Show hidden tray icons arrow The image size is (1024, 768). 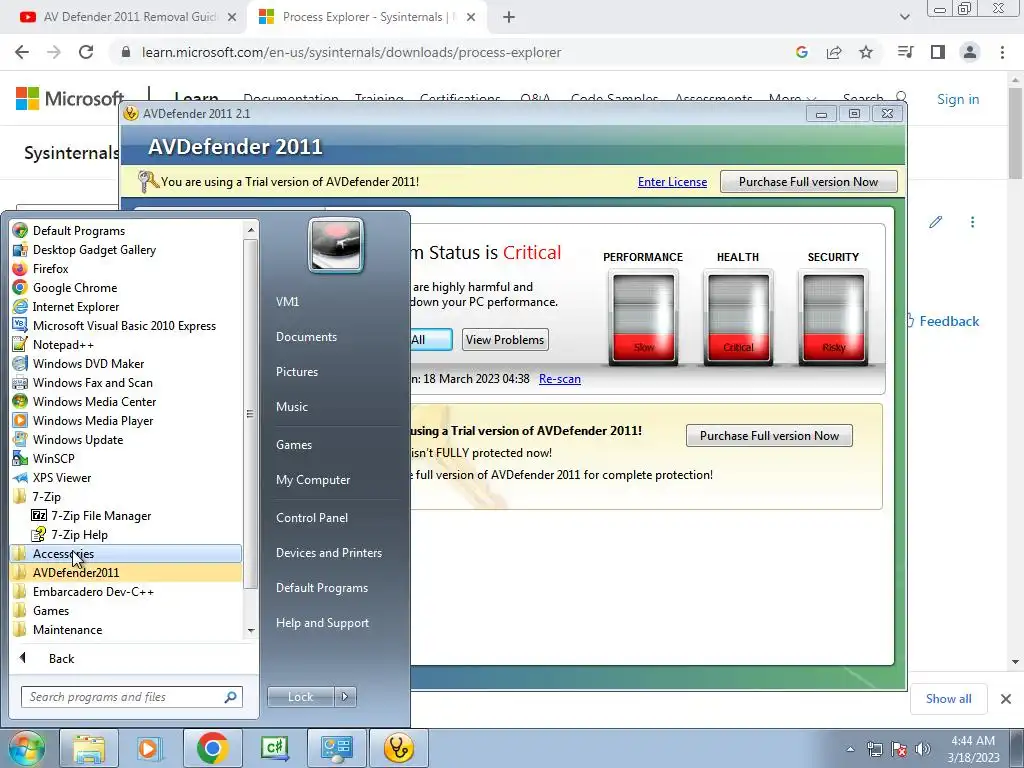pos(850,749)
